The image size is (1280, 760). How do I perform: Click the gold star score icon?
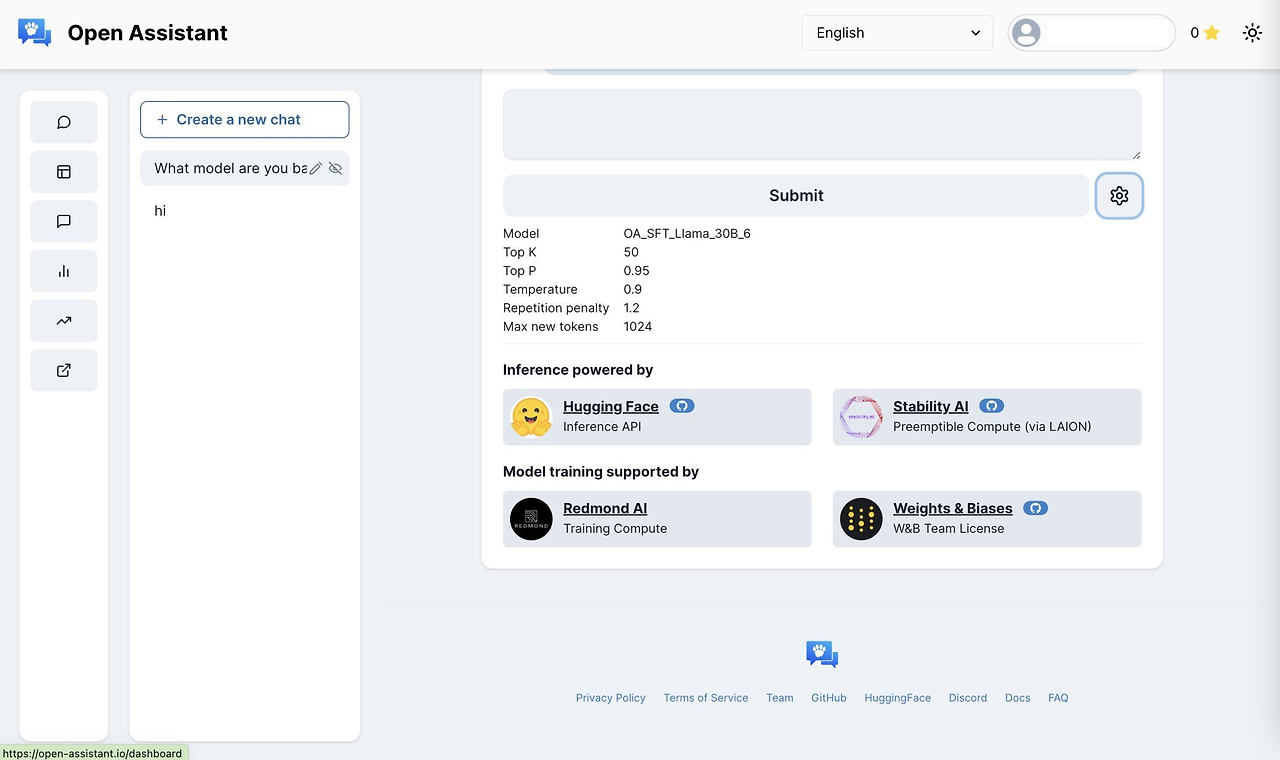tap(1212, 33)
